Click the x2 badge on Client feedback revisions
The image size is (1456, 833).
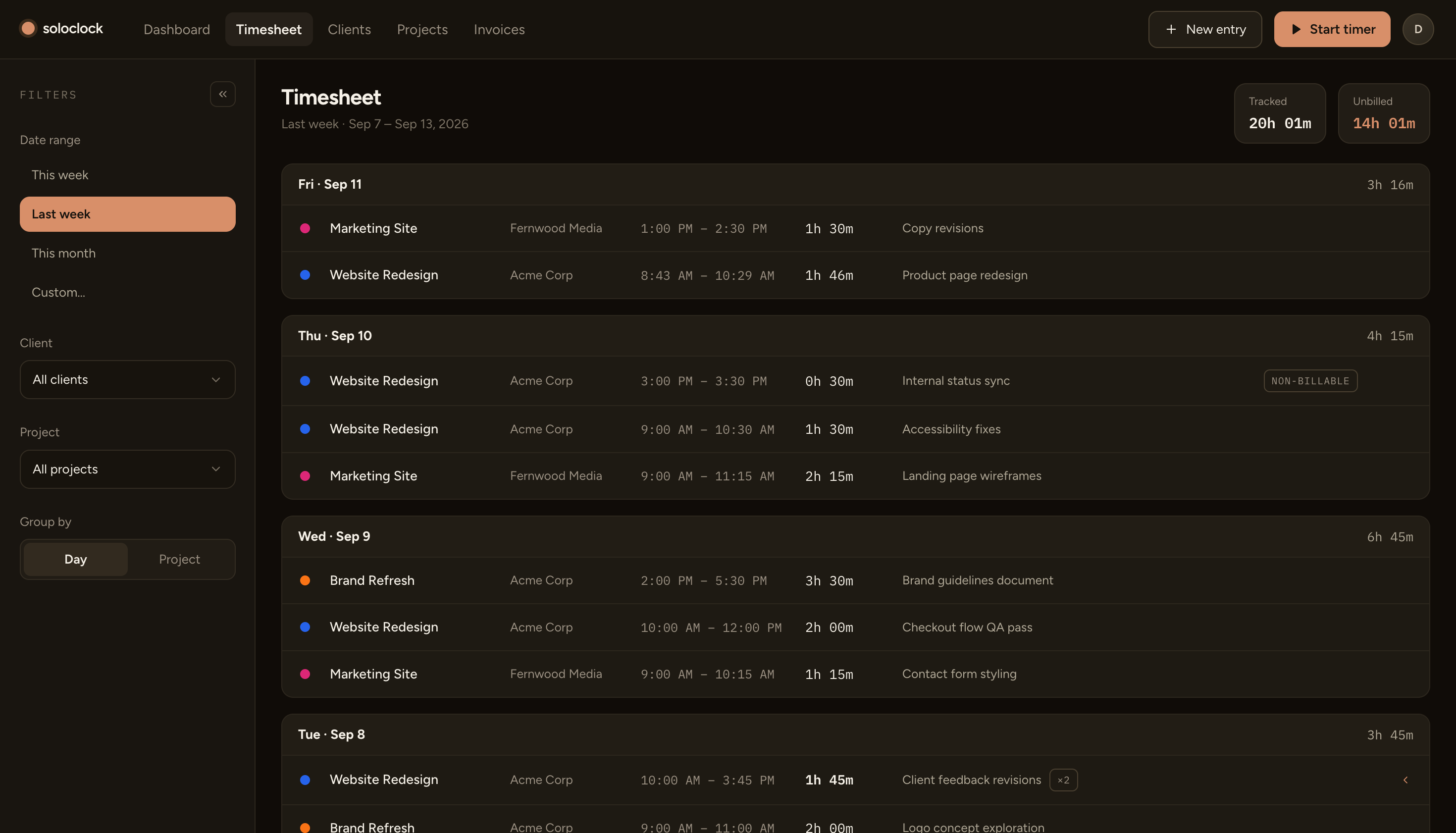coord(1063,780)
